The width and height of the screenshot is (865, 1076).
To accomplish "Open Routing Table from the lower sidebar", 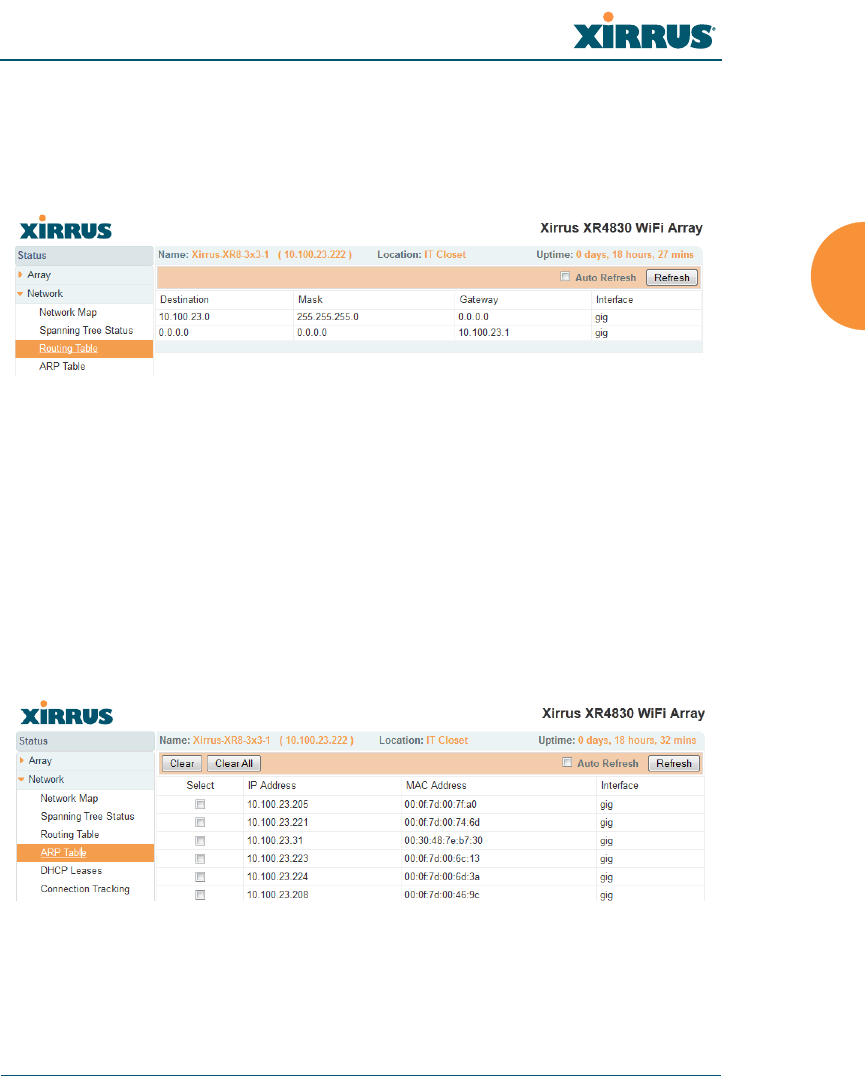I will pyautogui.click(x=70, y=834).
